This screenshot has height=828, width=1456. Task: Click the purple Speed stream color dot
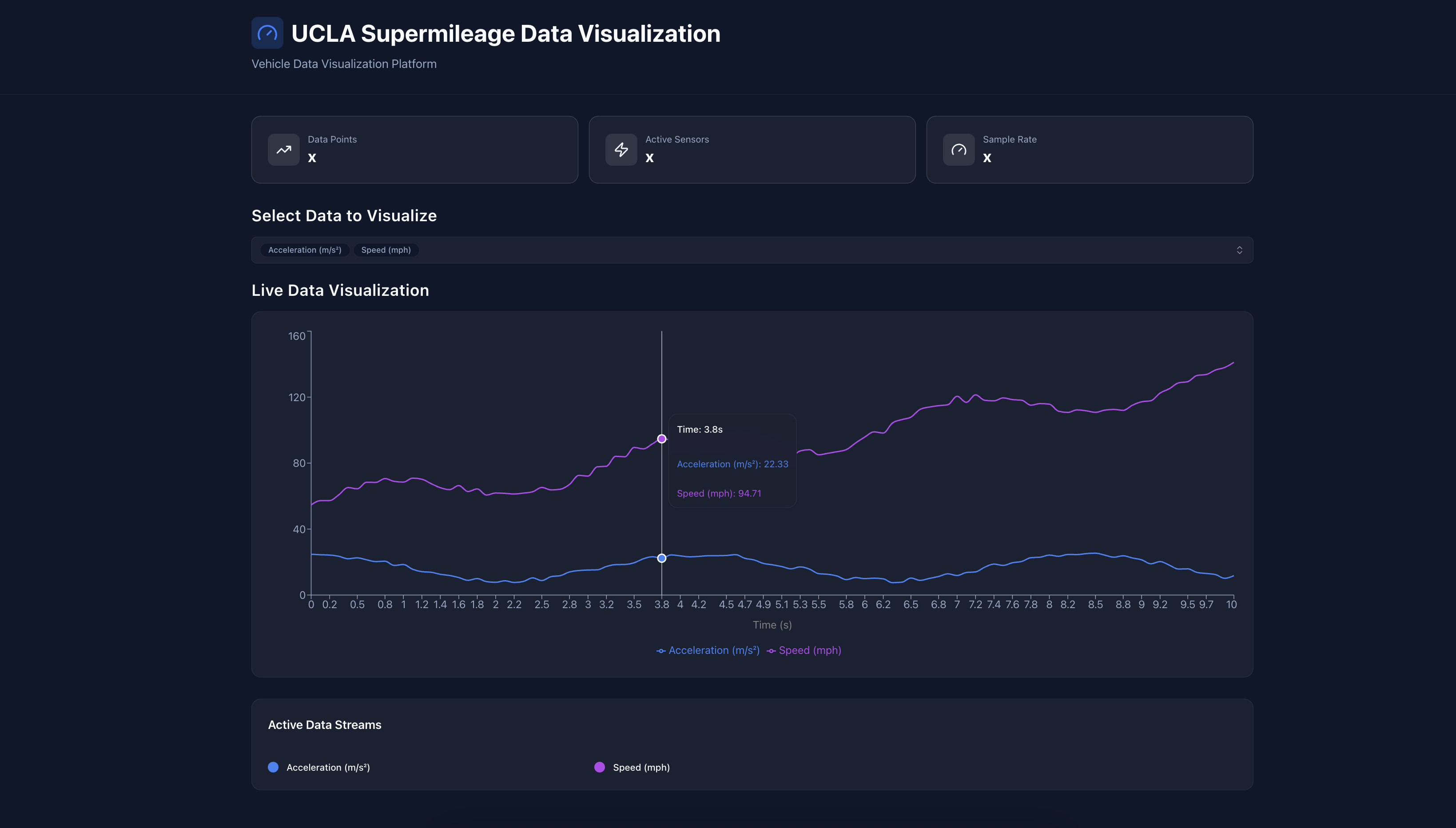click(x=599, y=767)
